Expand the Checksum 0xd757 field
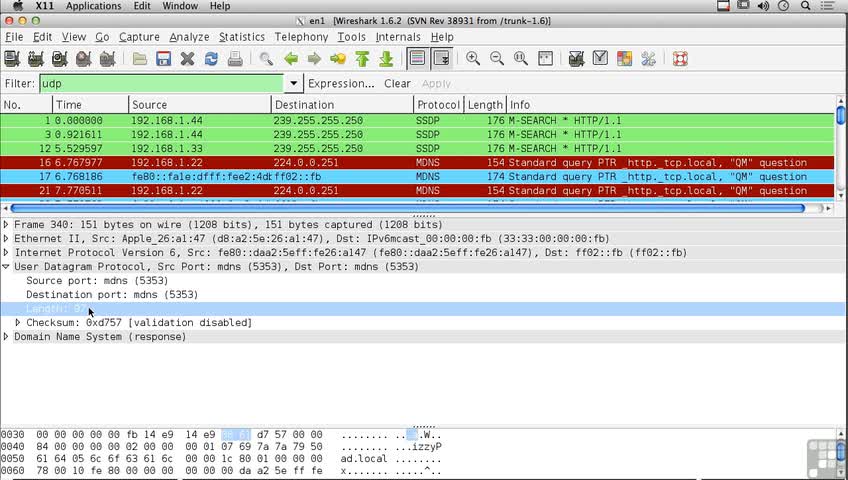The width and height of the screenshot is (848, 480). (18, 323)
